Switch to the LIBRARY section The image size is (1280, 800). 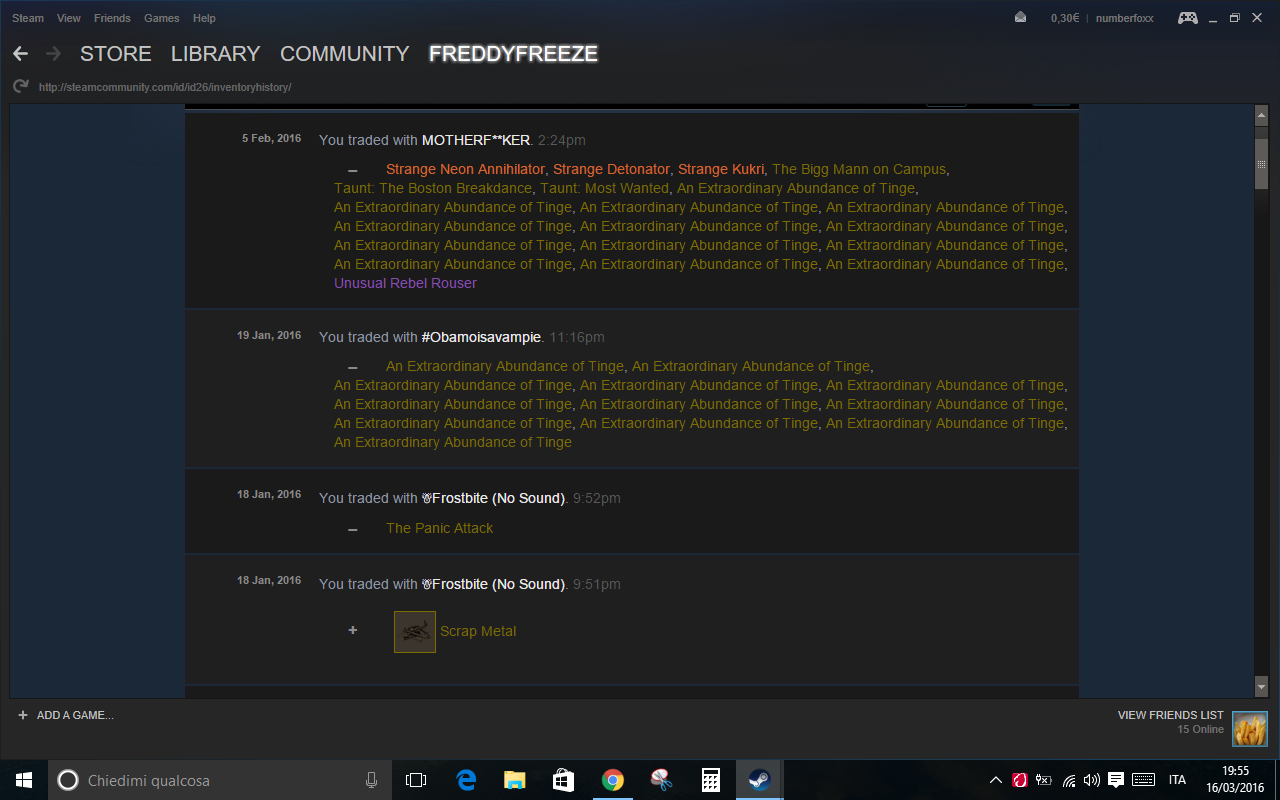click(x=216, y=54)
